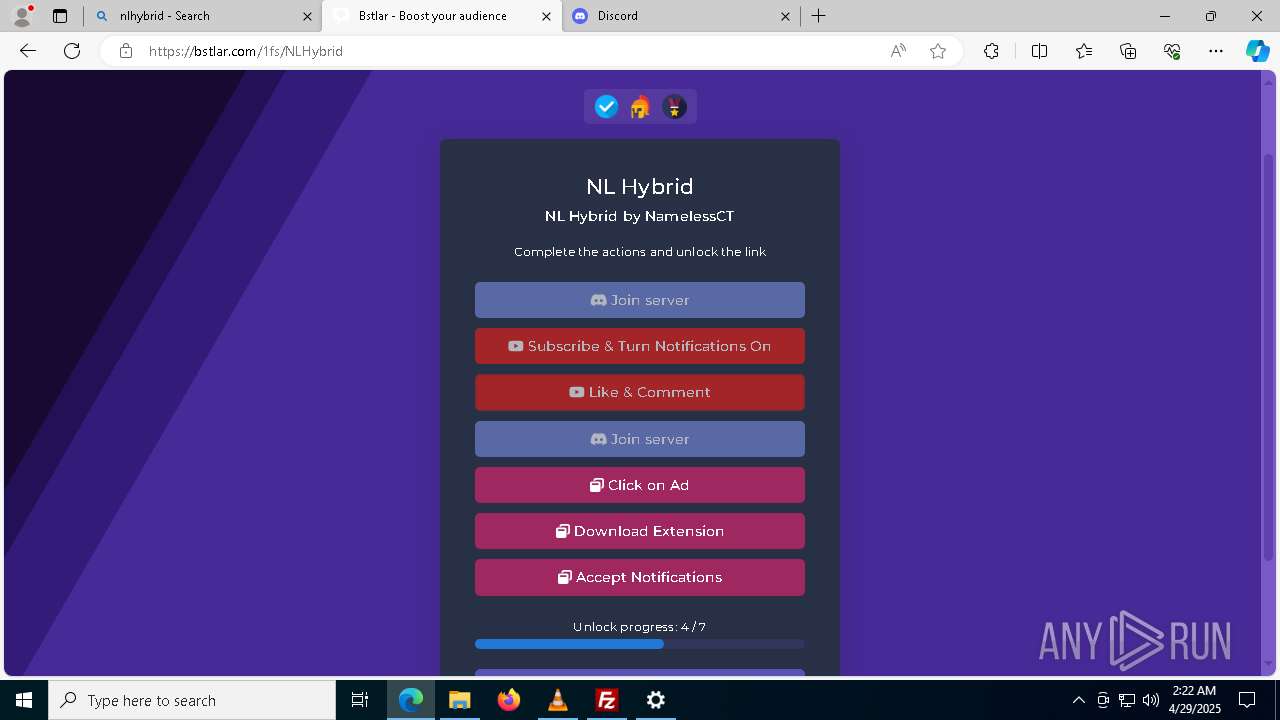Click the orange helmet badge icon
1280x720 pixels.
click(x=640, y=107)
